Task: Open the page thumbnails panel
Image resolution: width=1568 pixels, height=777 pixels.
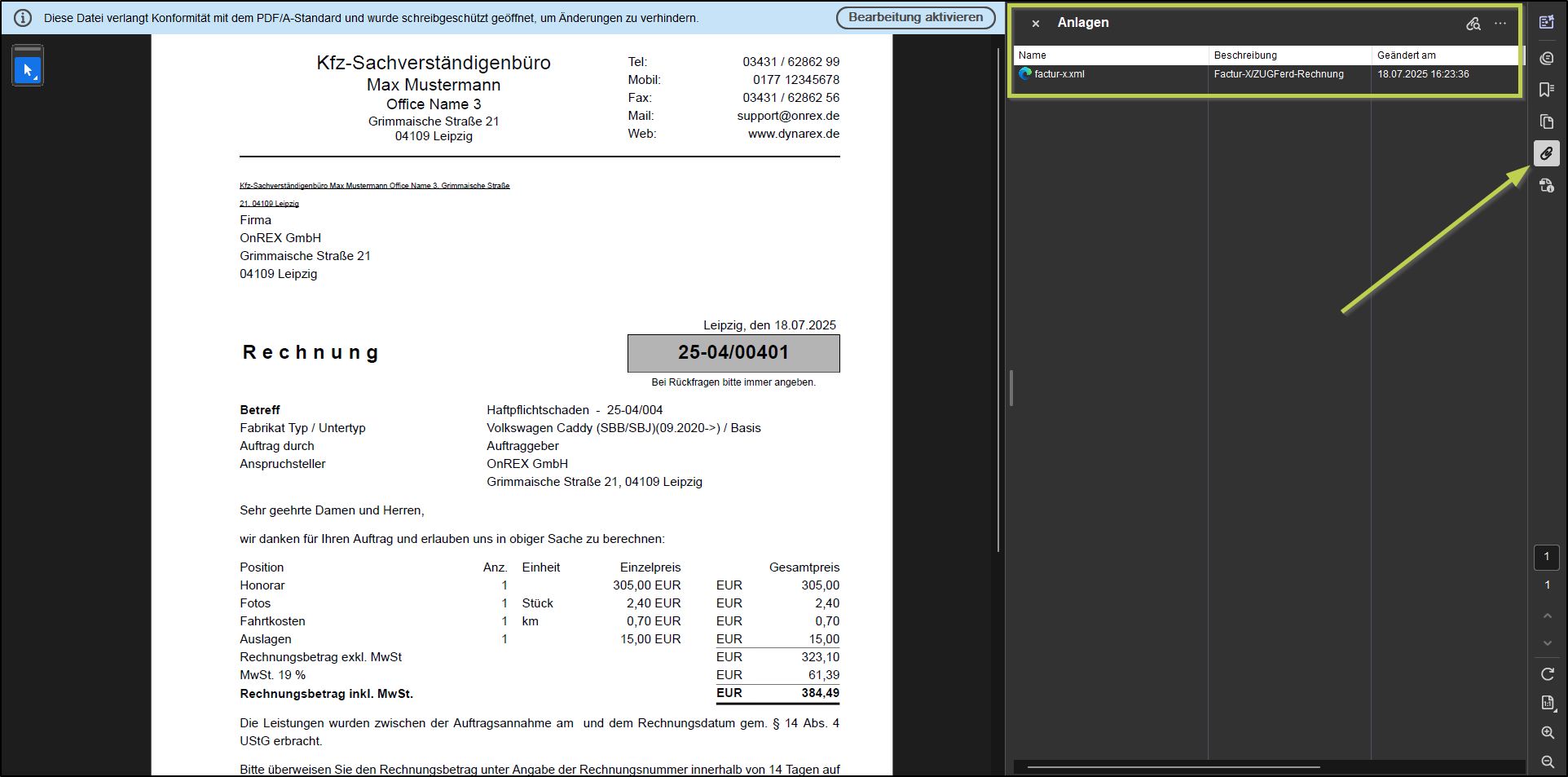Action: click(x=1546, y=122)
